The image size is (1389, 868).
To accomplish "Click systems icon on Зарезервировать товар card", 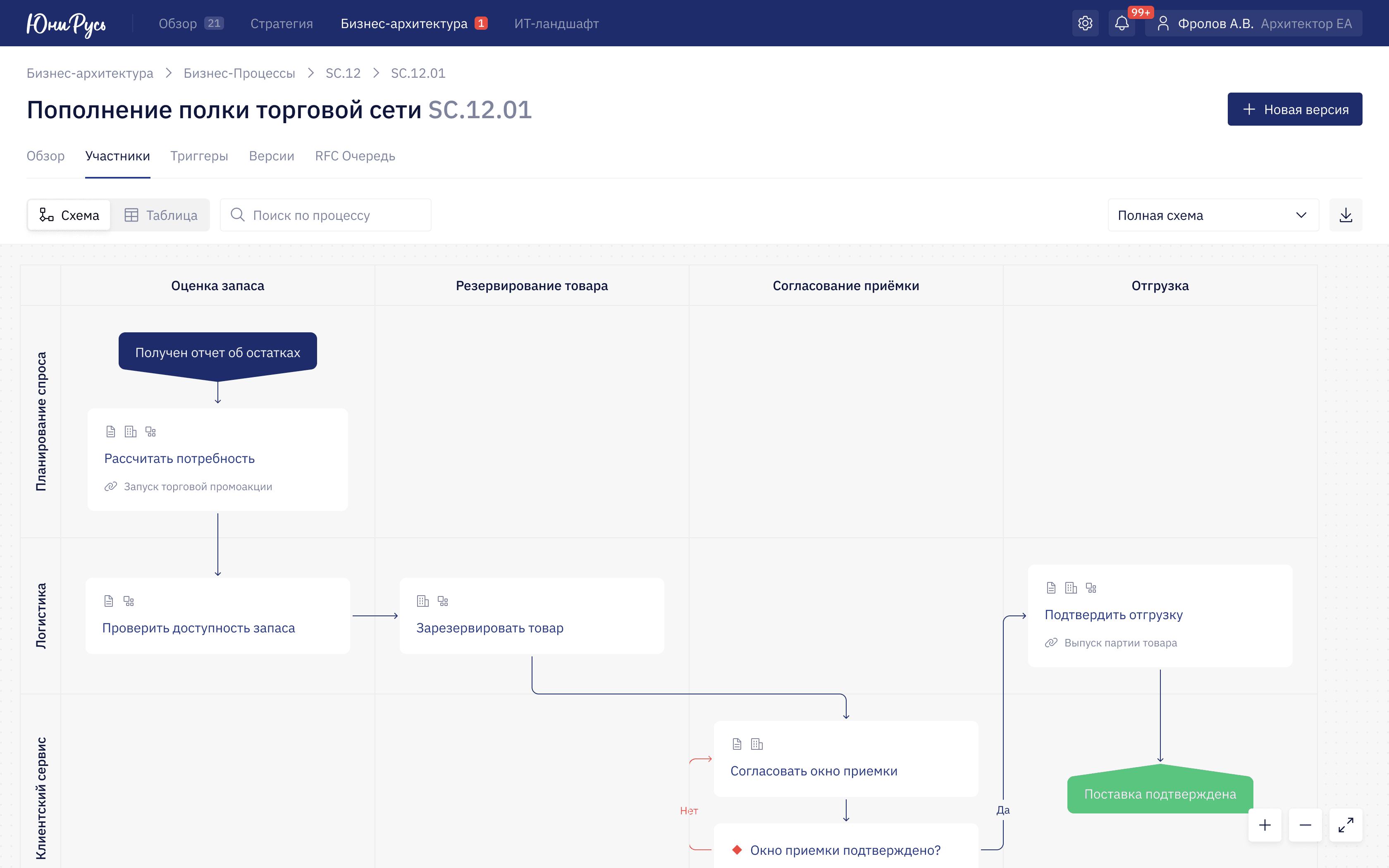I will [443, 601].
